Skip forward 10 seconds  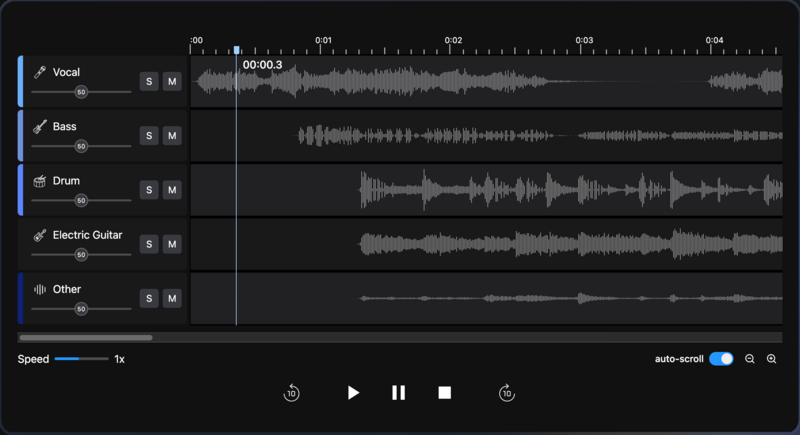506,393
